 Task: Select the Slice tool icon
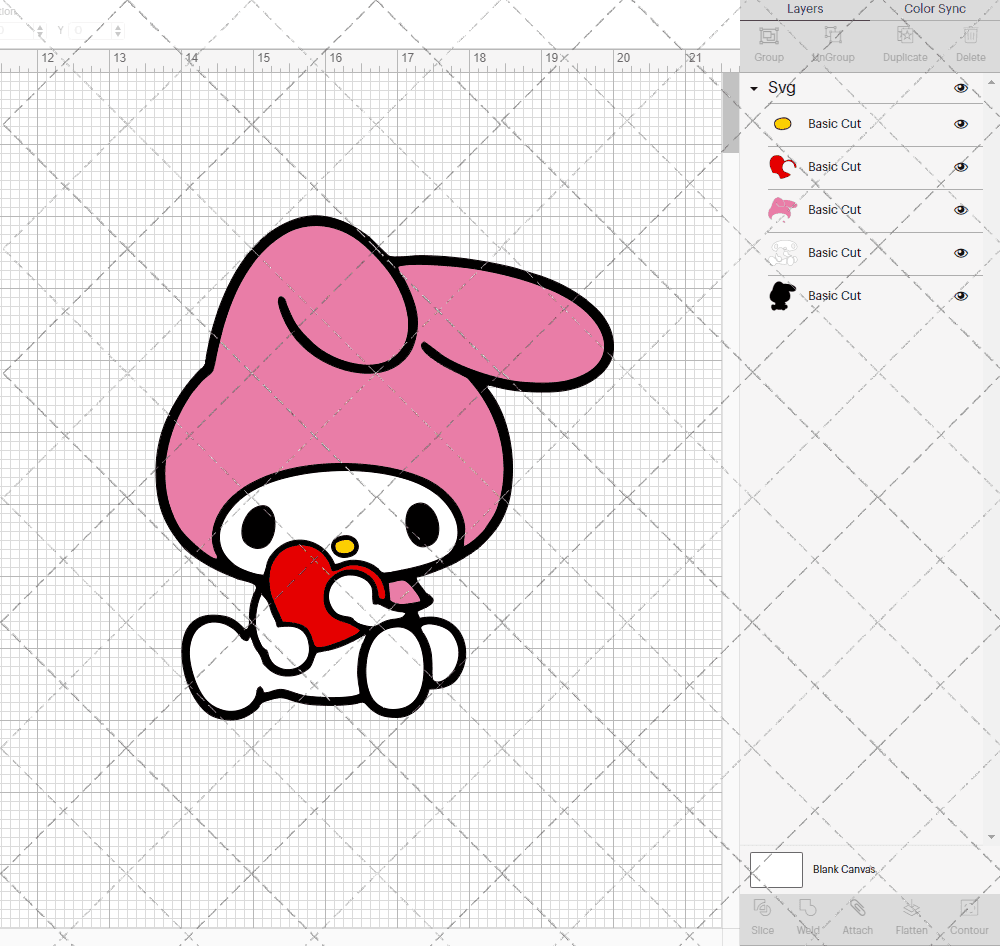[762, 908]
